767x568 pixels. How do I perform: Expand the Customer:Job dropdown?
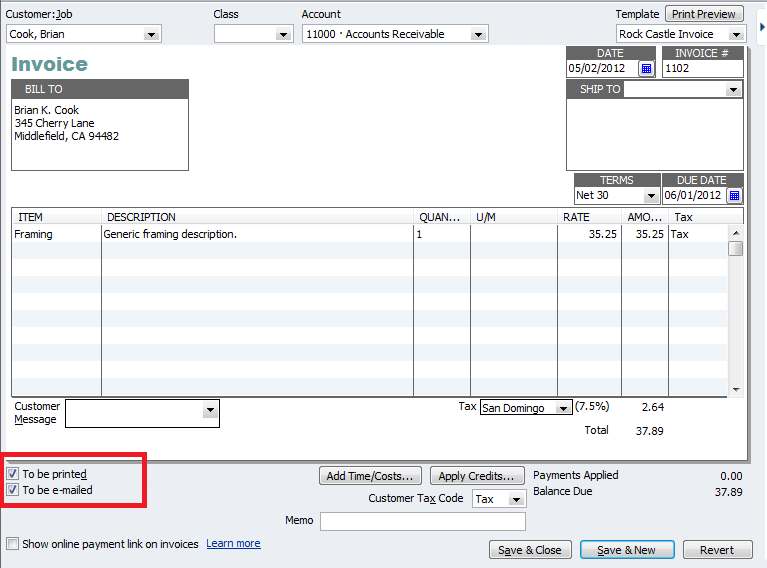pos(151,35)
